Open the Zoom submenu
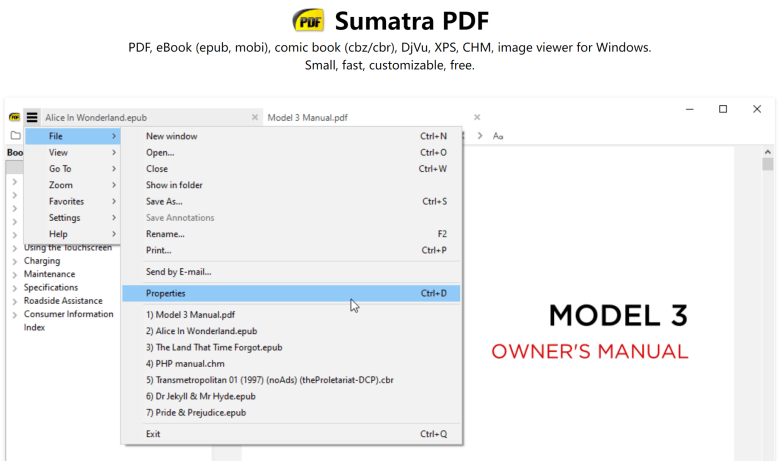 [x=73, y=185]
